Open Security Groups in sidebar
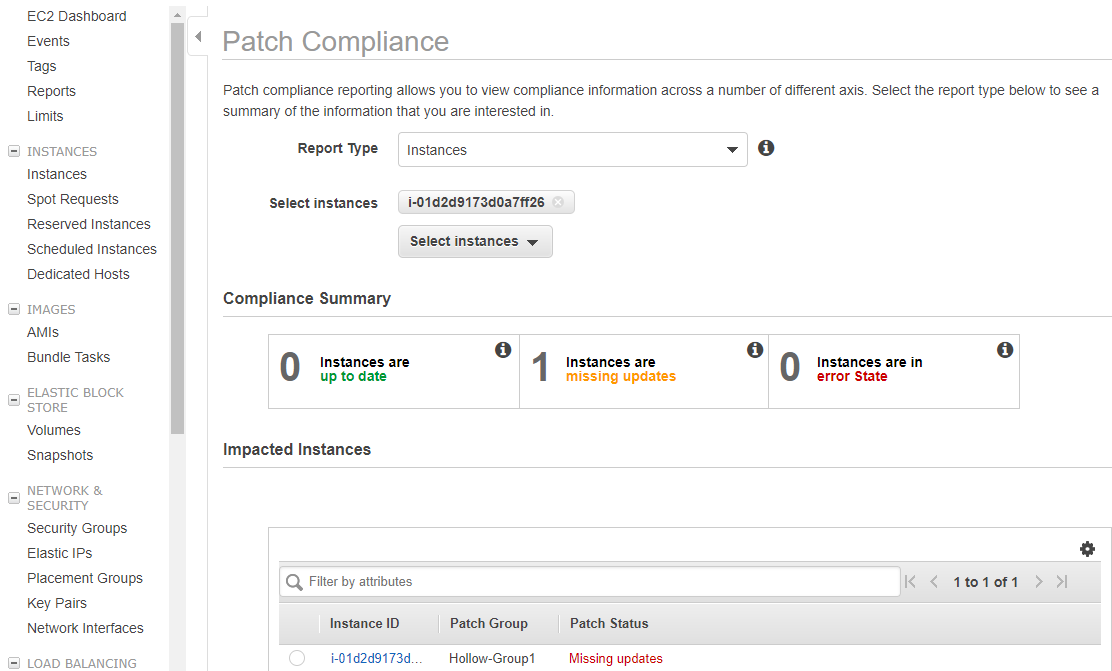Image resolution: width=1112 pixels, height=671 pixels. click(x=77, y=528)
